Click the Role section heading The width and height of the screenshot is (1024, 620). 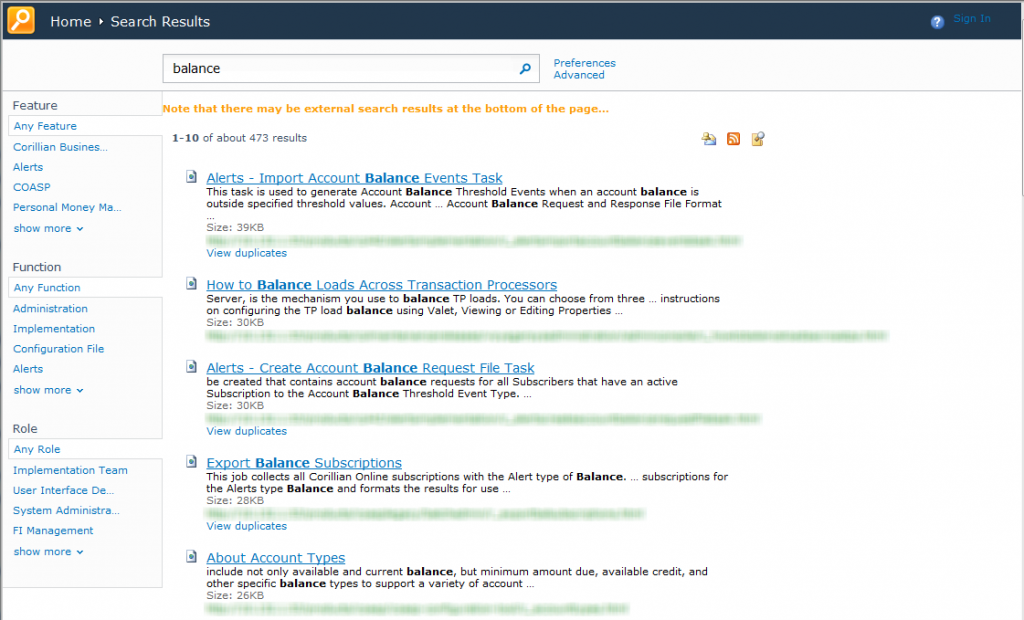coord(25,429)
